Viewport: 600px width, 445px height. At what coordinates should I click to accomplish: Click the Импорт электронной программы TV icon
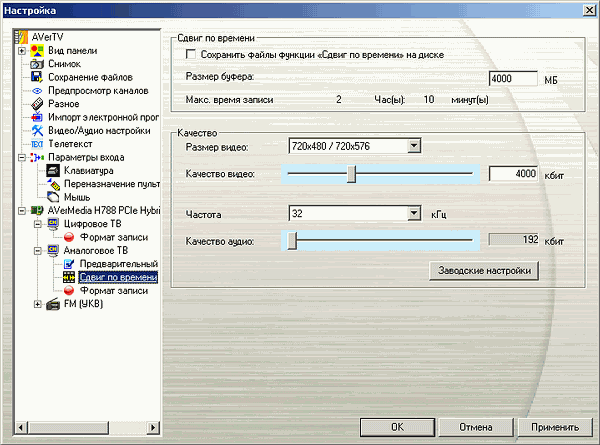coord(37,117)
